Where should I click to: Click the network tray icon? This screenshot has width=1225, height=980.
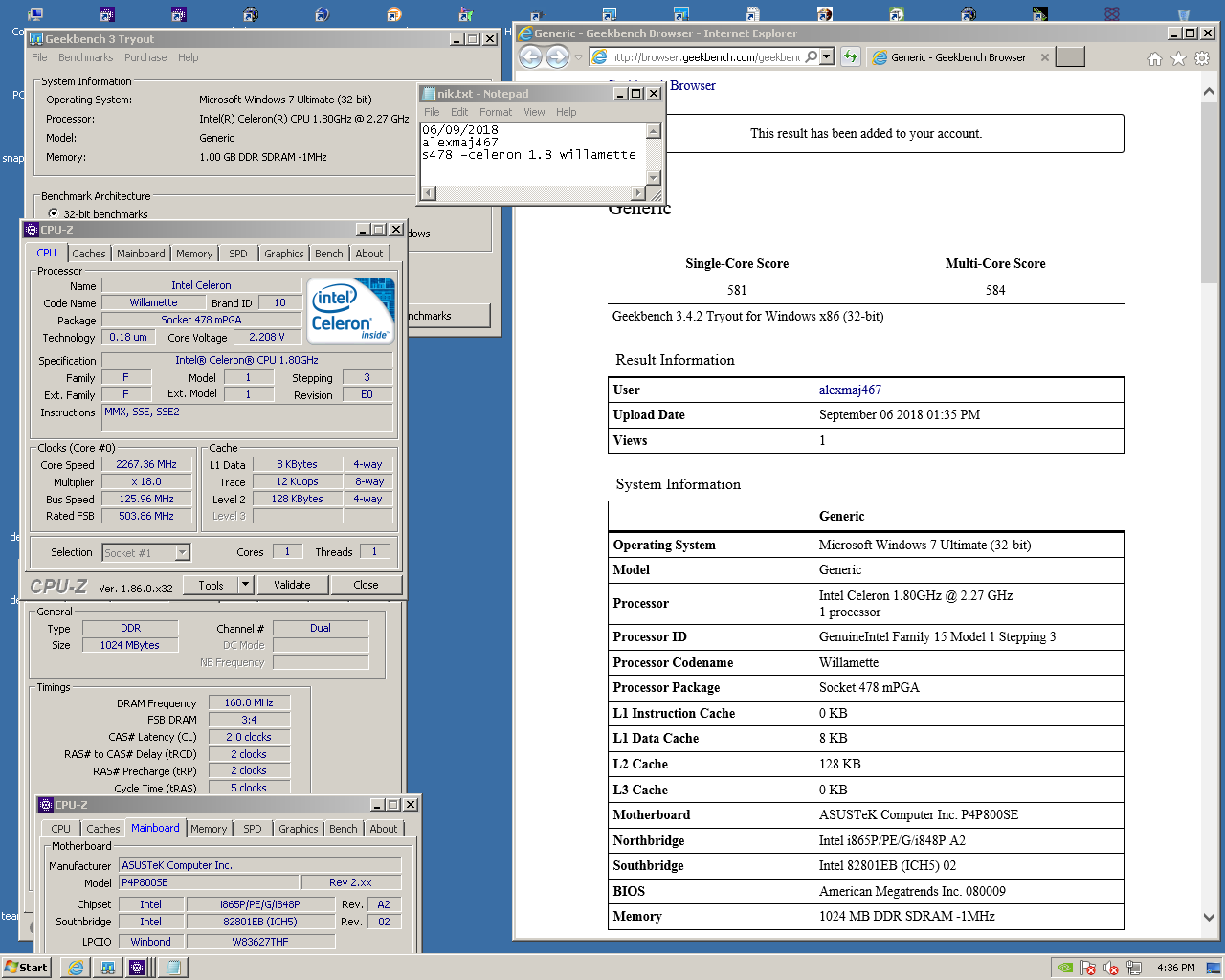(1134, 968)
